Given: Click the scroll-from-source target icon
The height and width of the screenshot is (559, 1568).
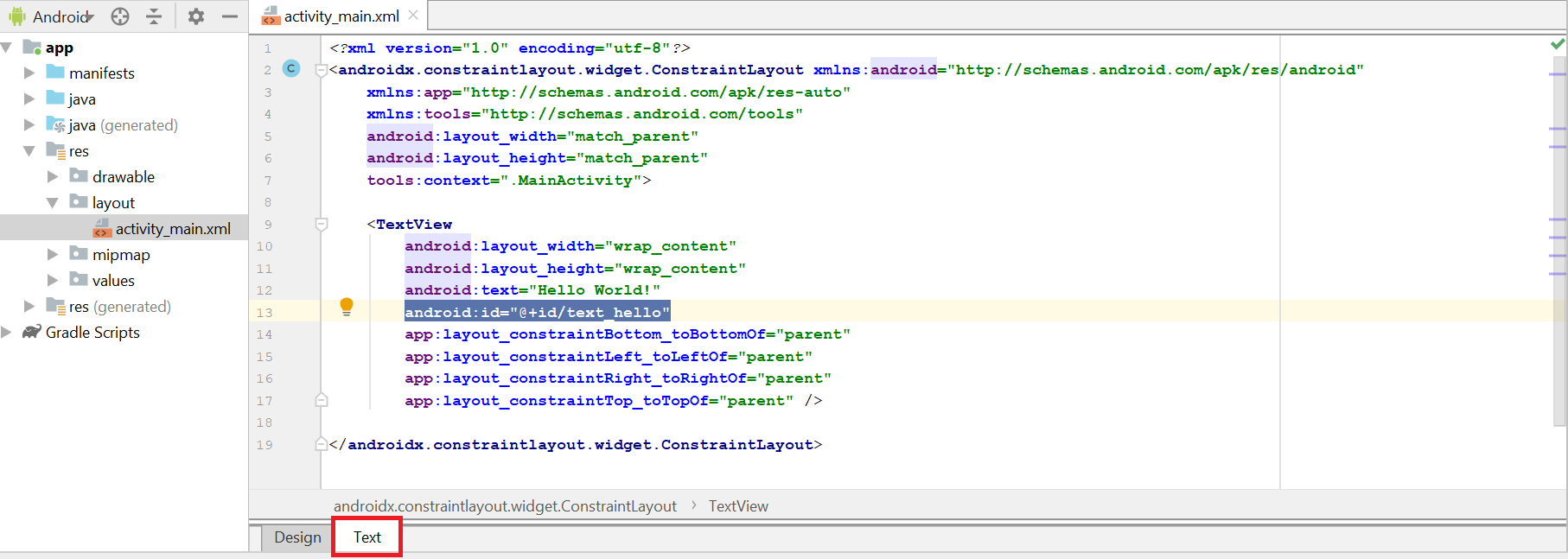Looking at the screenshot, I should (120, 16).
